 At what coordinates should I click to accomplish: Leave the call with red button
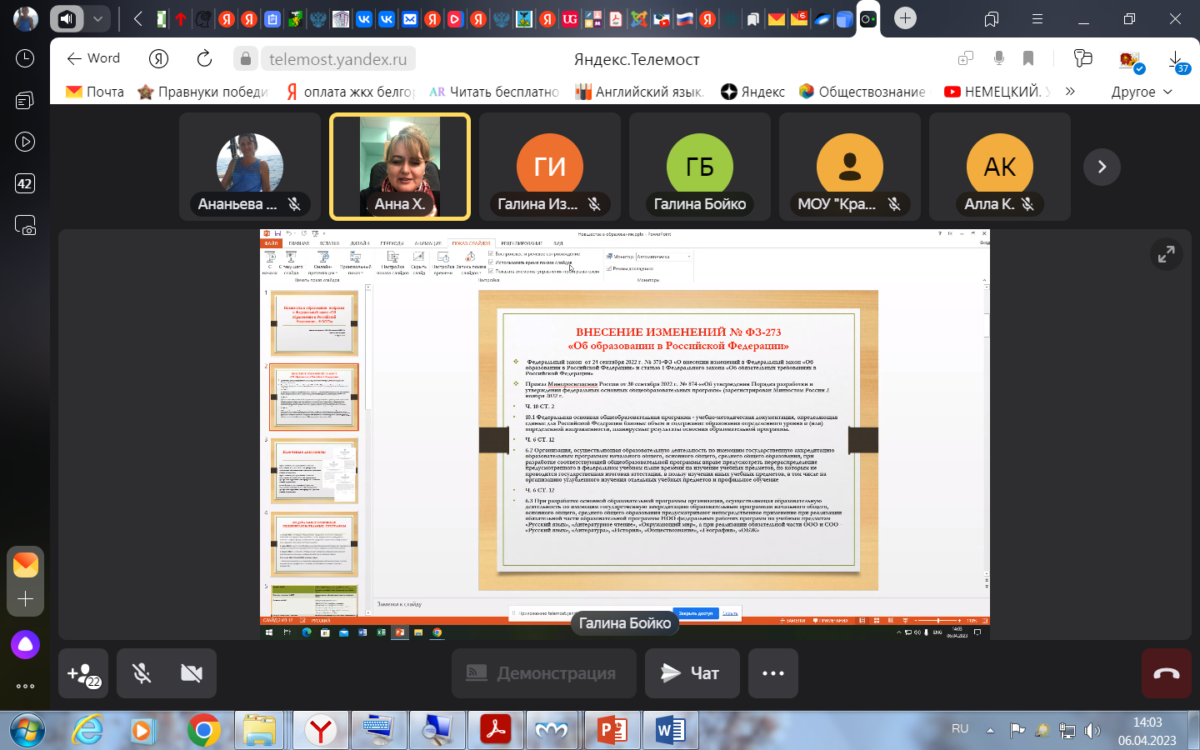[1166, 673]
